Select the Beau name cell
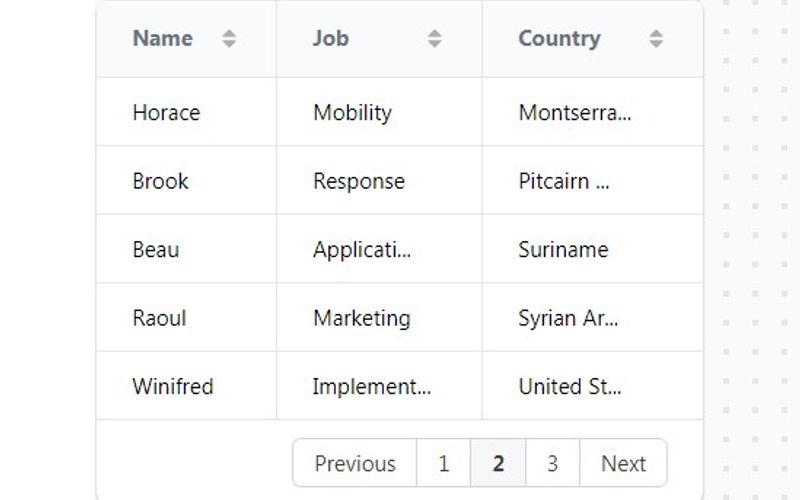The width and height of the screenshot is (800, 500). (156, 249)
